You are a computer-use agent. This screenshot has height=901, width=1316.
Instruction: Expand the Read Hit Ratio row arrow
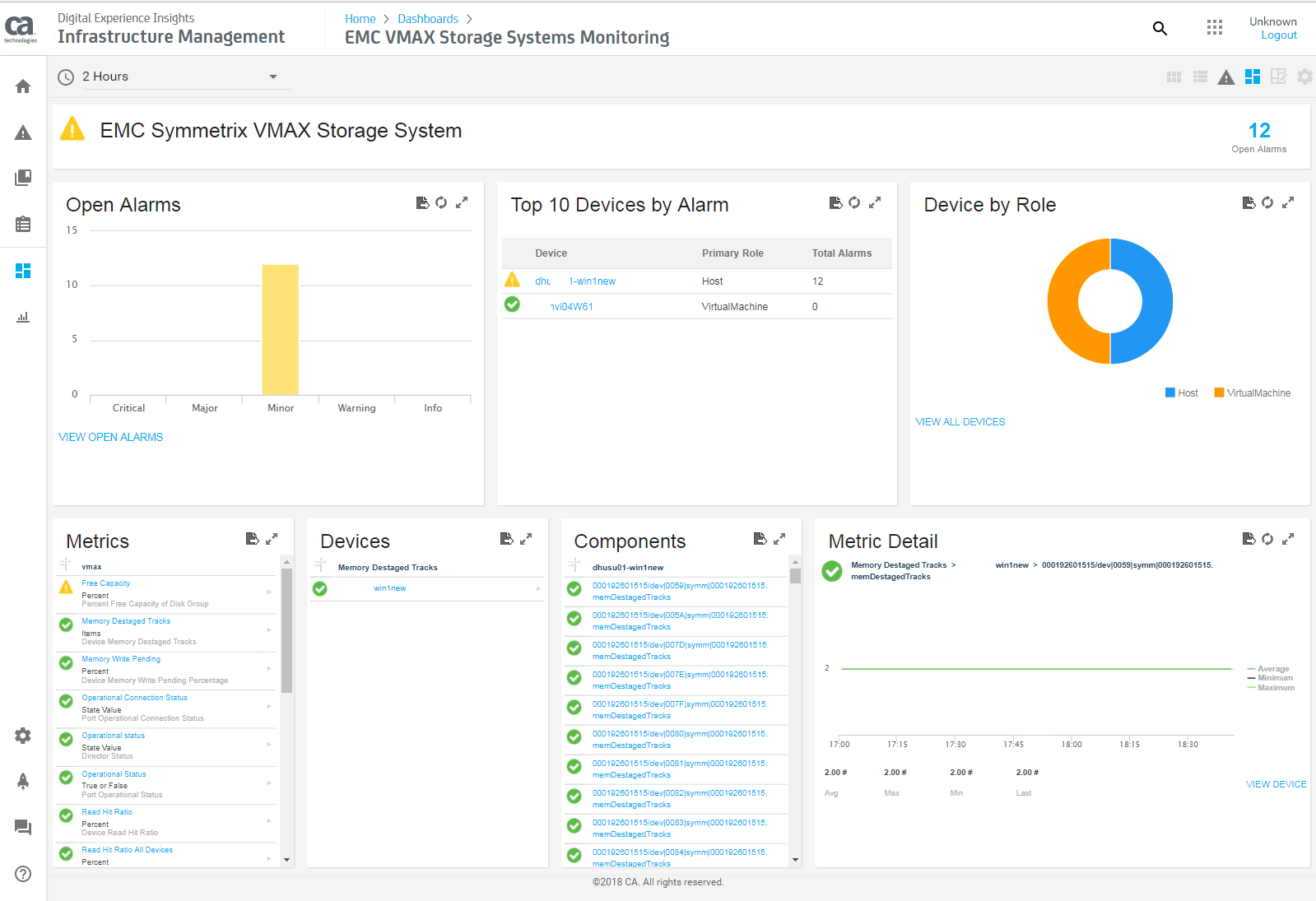click(x=269, y=821)
